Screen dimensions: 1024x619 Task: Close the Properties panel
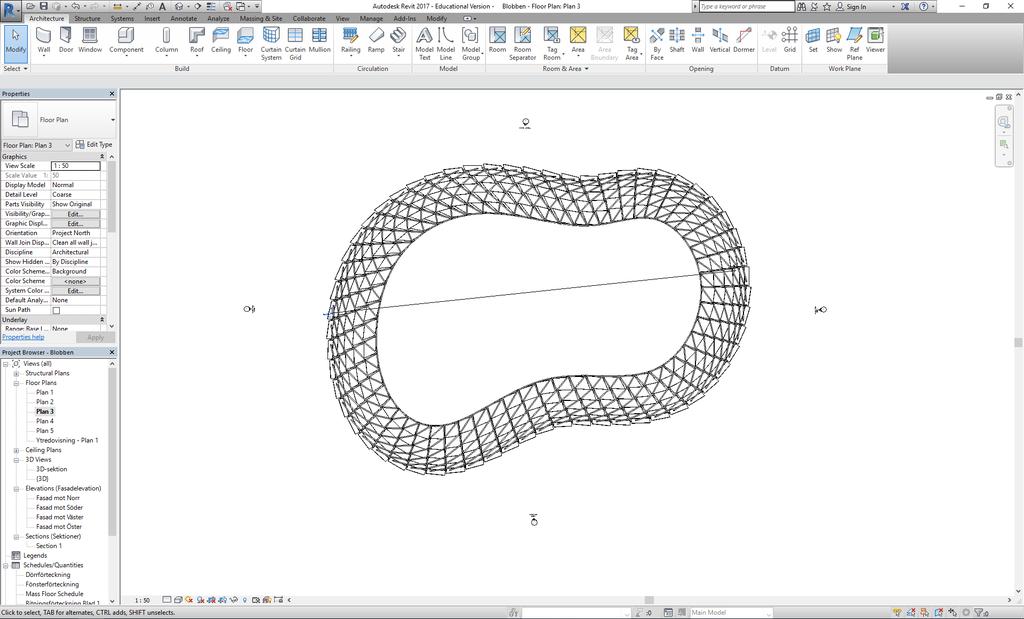coord(112,94)
